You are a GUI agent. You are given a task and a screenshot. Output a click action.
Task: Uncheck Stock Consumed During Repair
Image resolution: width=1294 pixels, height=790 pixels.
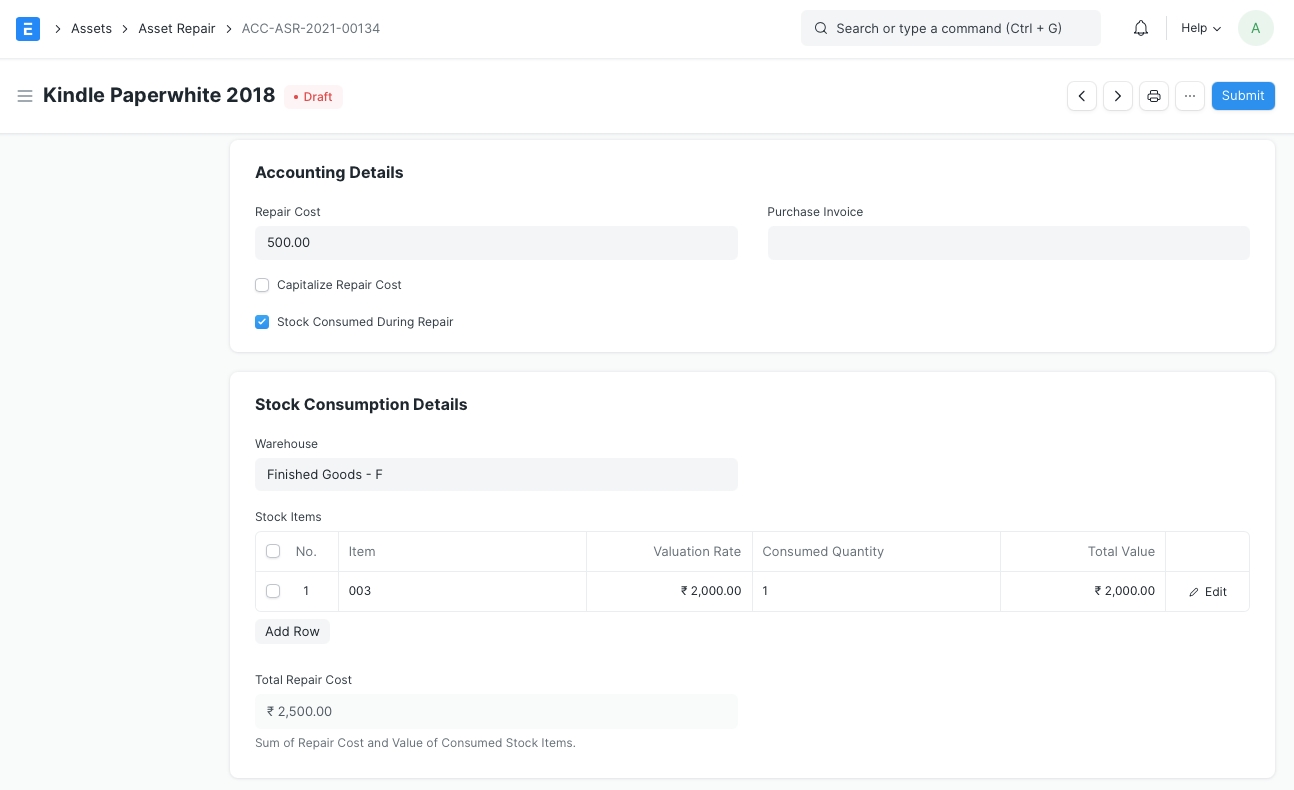click(x=262, y=322)
